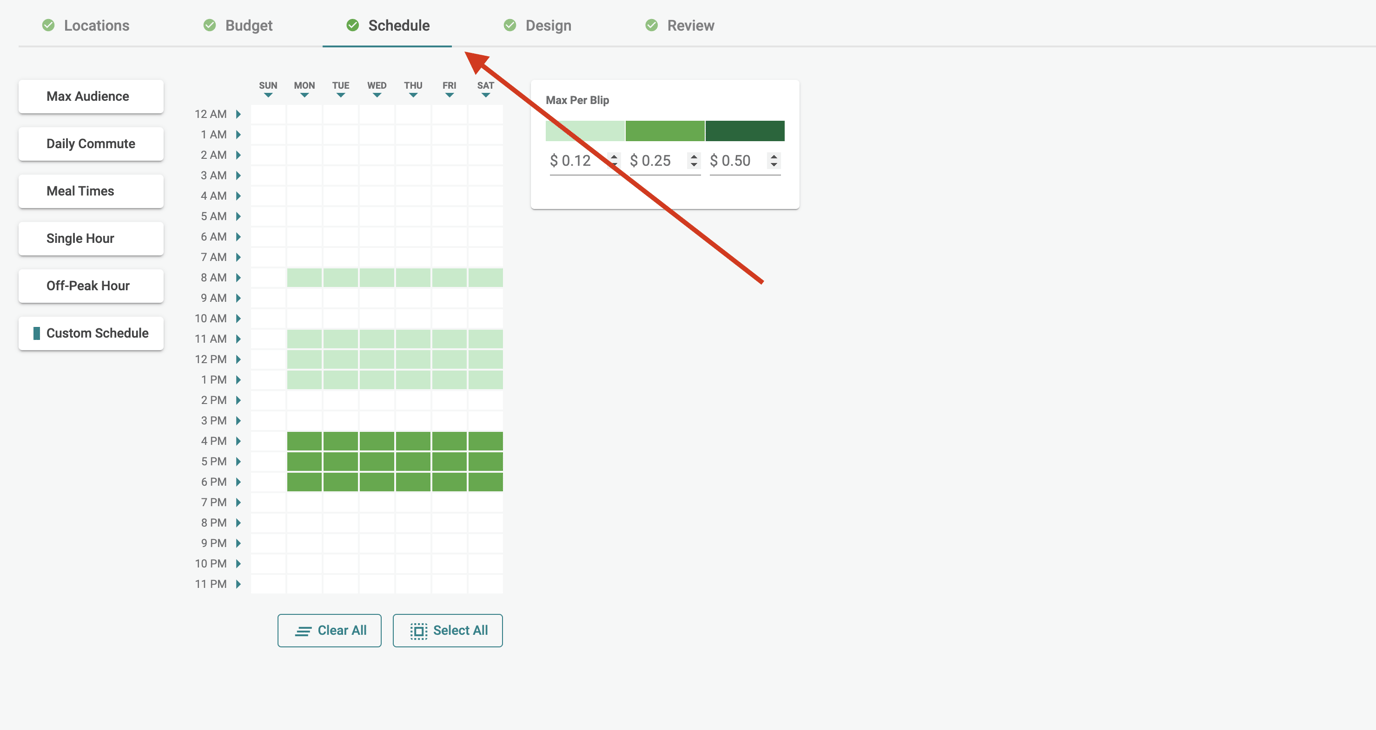
Task: Toggle the Monday 4 PM schedule cell
Action: pyautogui.click(x=304, y=440)
